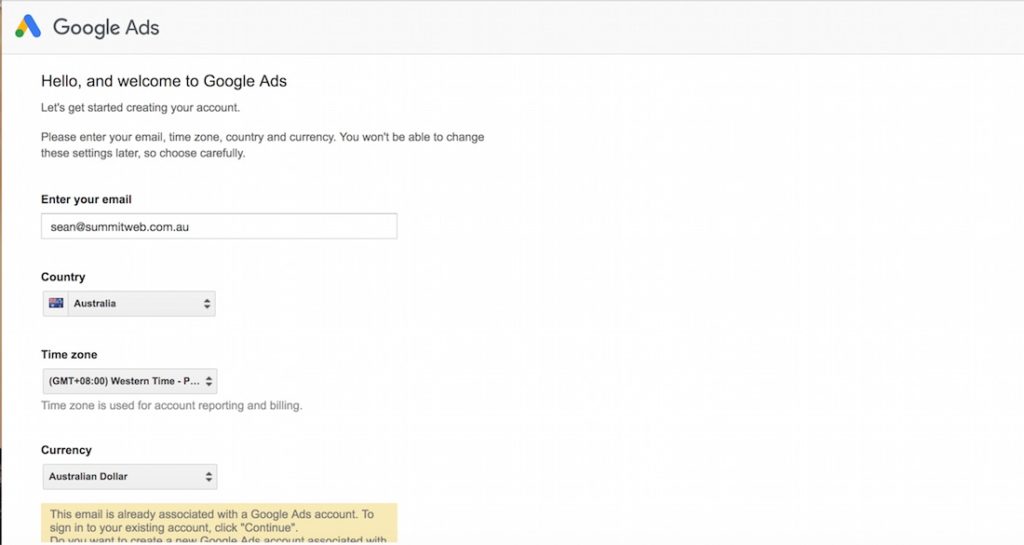1024x545 pixels.
Task: Click the yellow 'already associated' warning message
Action: 219,523
